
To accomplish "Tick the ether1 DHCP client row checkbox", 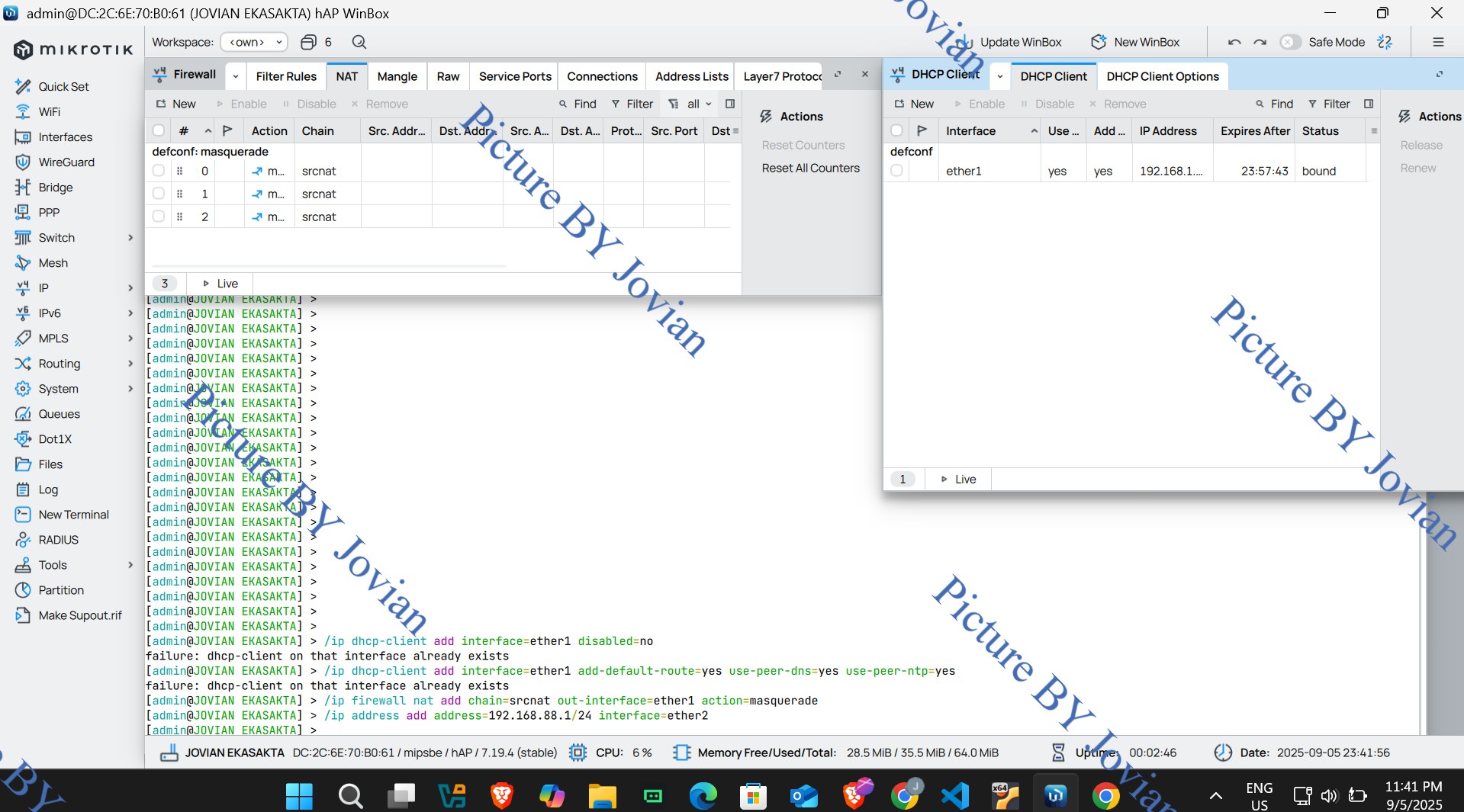I will click(x=897, y=171).
